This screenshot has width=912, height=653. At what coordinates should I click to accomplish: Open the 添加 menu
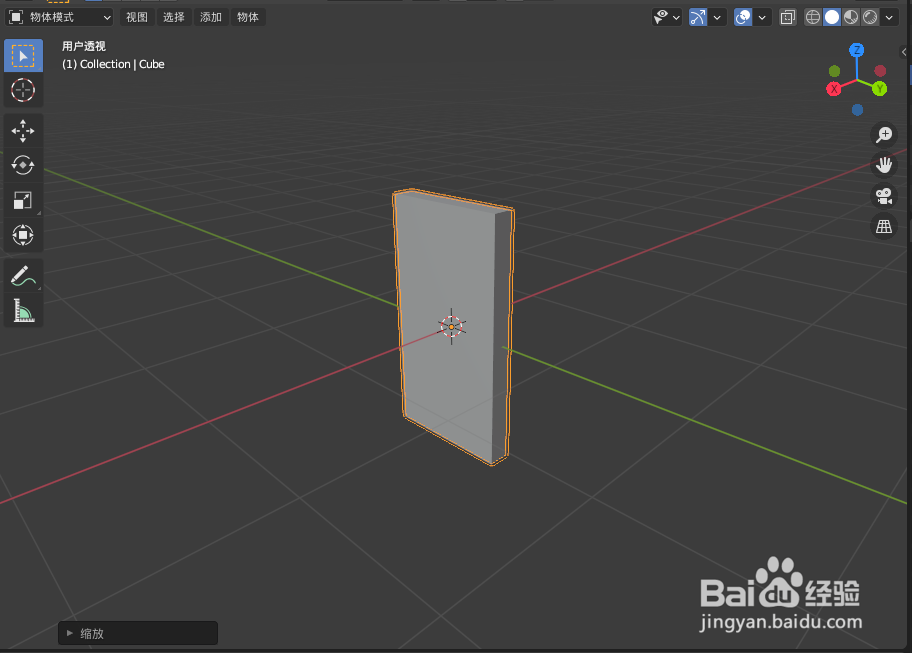[x=210, y=17]
